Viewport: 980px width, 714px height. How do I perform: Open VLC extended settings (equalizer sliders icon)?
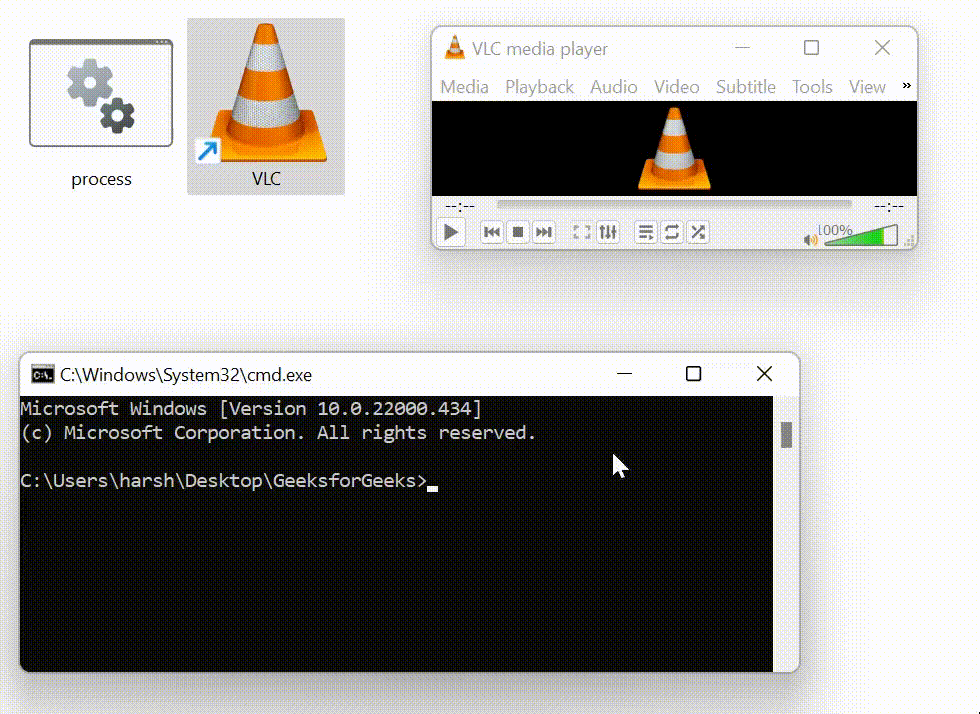608,233
